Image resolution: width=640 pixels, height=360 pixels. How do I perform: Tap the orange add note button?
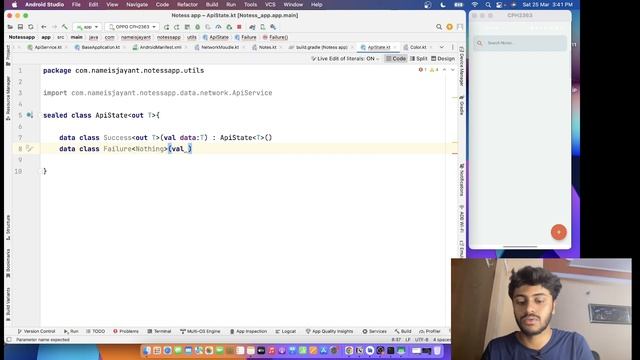tap(559, 232)
